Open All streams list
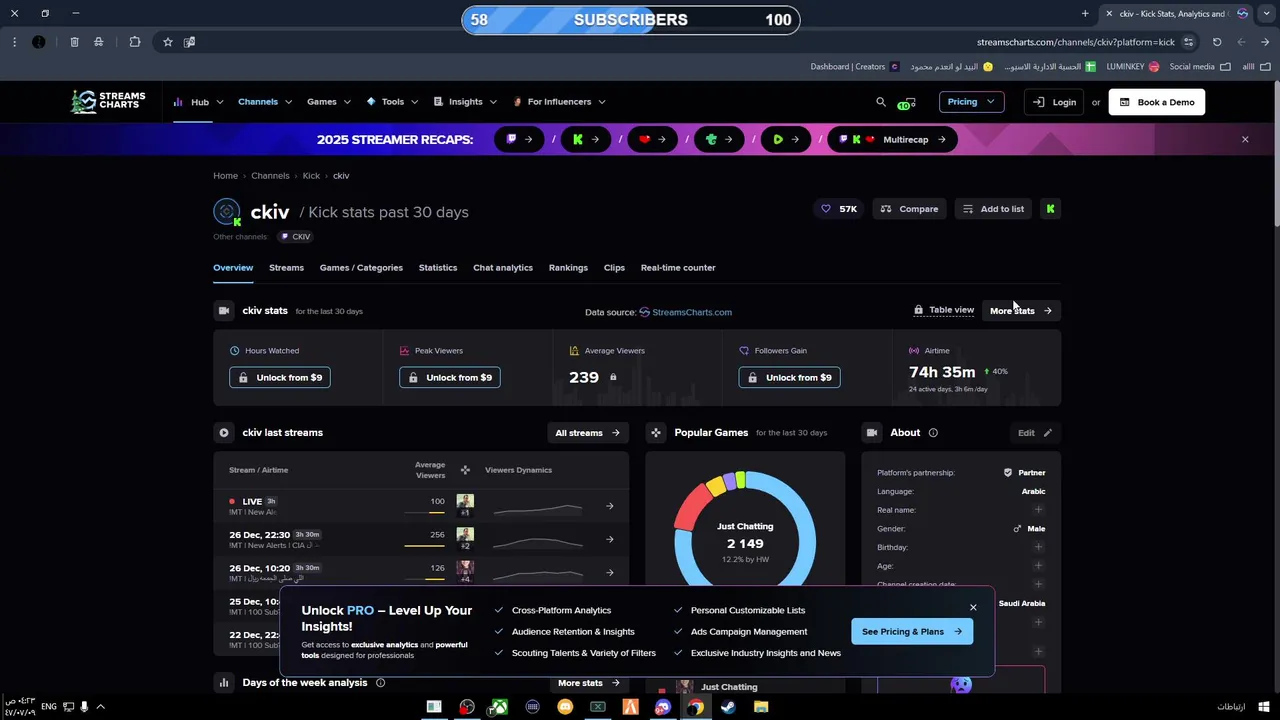 pyautogui.click(x=588, y=433)
